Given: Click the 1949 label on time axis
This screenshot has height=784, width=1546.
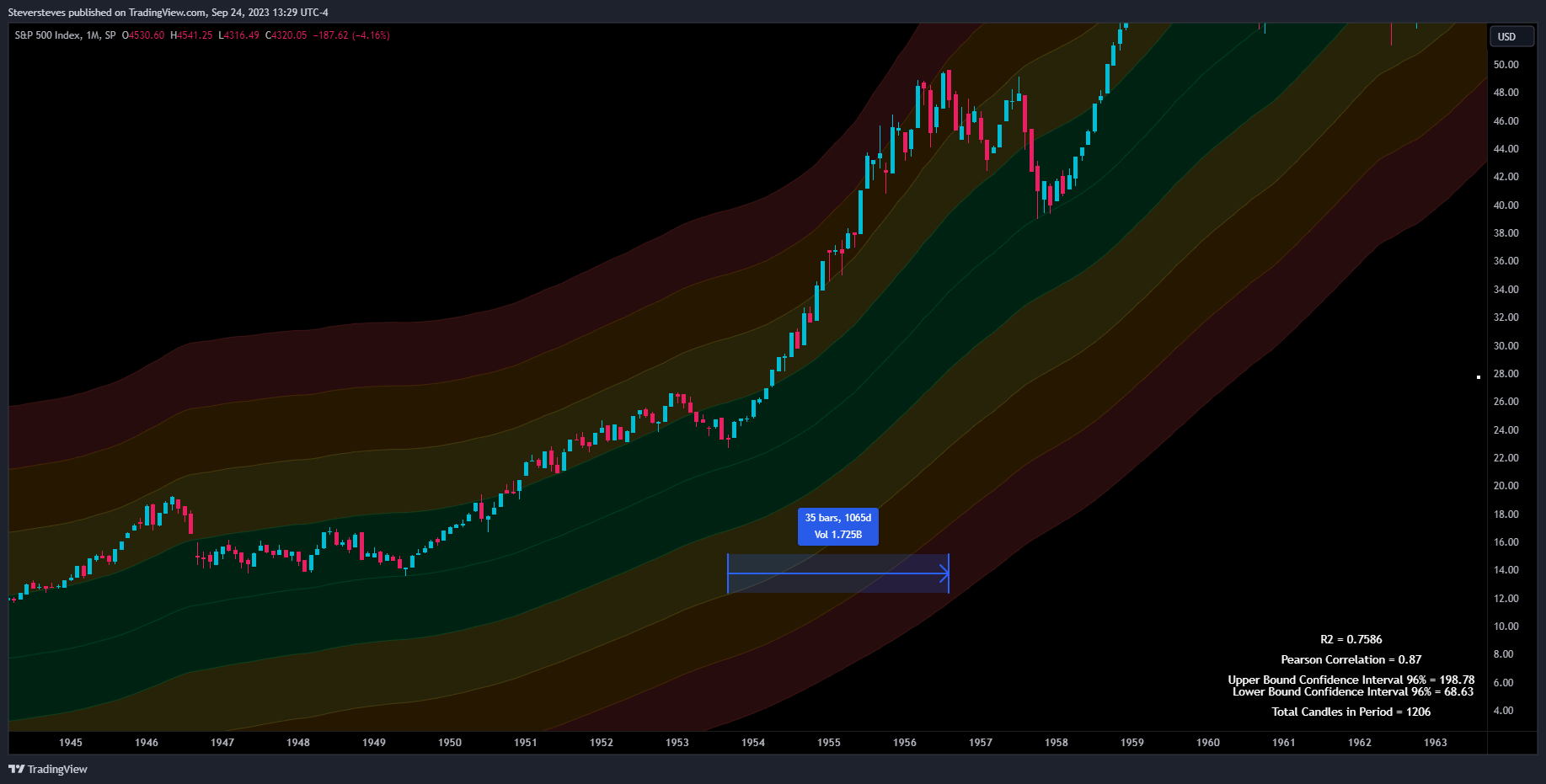Looking at the screenshot, I should coord(374,743).
